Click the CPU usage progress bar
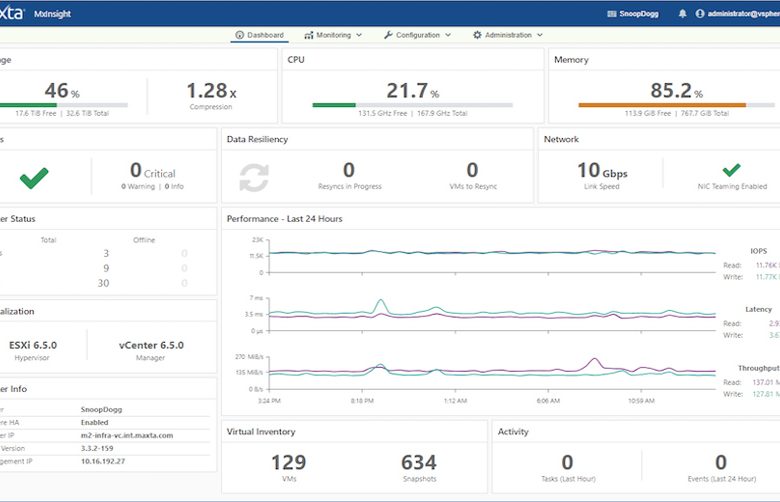Image resolution: width=780 pixels, height=502 pixels. pos(412,105)
